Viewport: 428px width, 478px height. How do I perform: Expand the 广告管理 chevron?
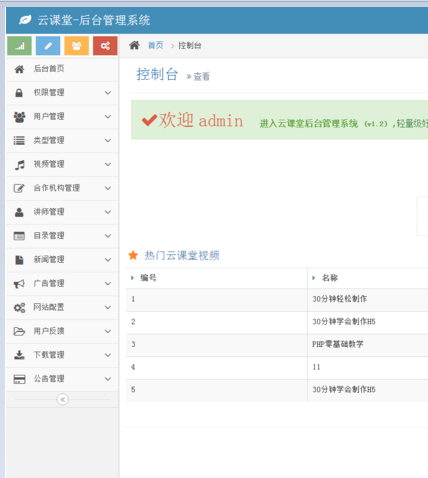pyautogui.click(x=108, y=284)
